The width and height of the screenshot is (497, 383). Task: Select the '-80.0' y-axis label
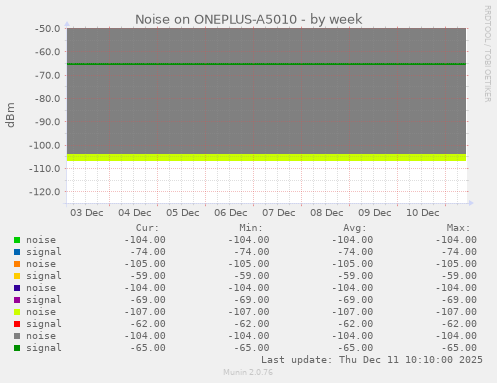point(48,99)
